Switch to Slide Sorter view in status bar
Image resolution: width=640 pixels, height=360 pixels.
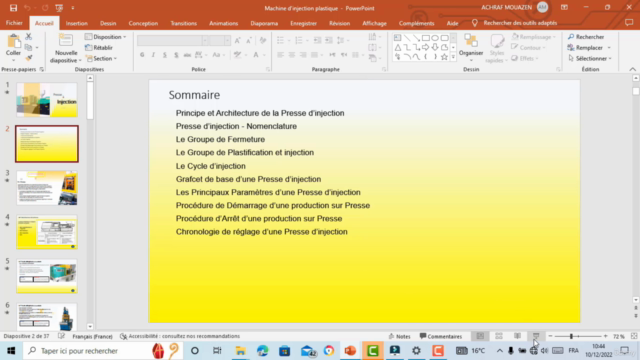coord(499,336)
